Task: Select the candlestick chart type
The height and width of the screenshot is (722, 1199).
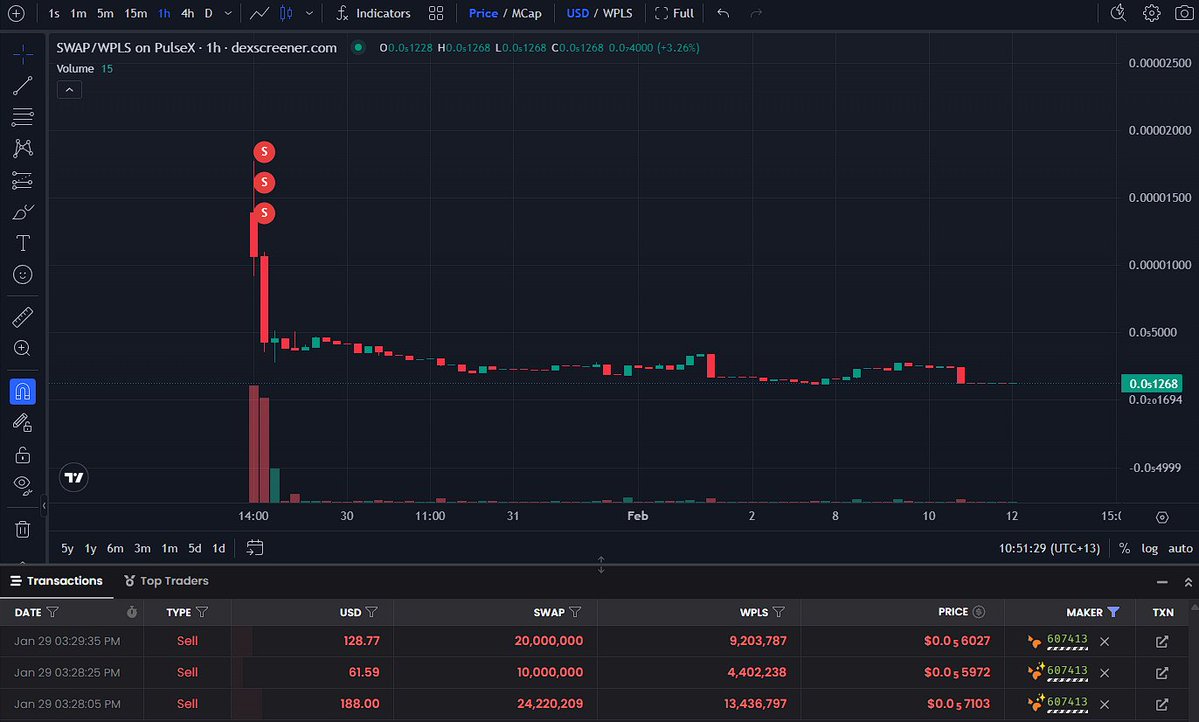Action: point(286,13)
